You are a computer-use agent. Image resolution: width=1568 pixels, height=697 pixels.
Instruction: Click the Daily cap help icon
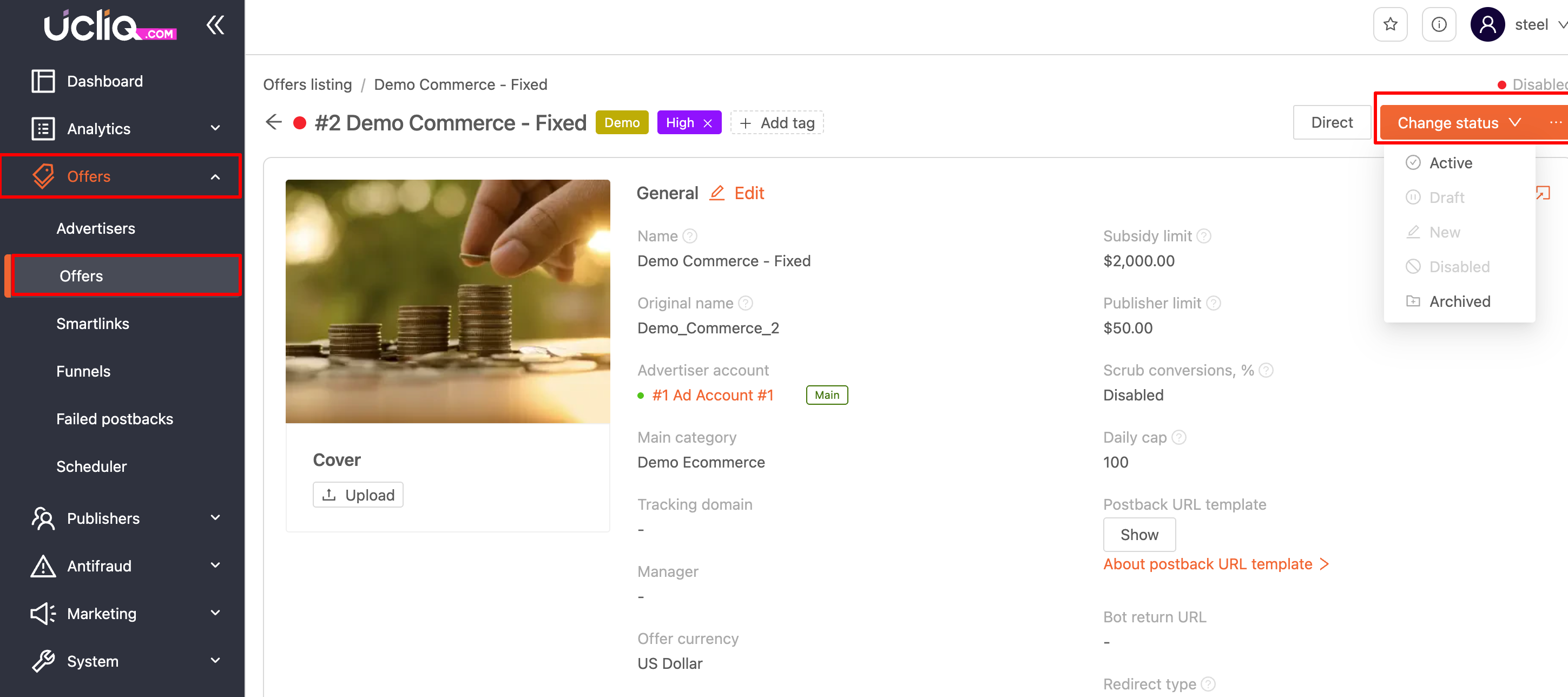point(1179,438)
